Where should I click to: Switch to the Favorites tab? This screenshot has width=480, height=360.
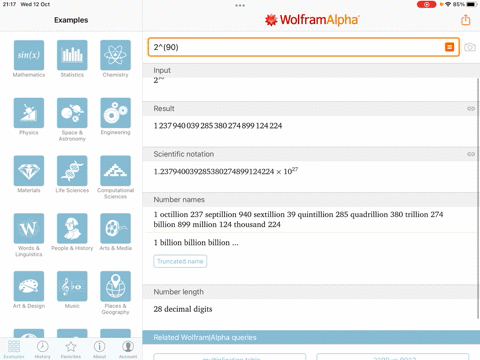click(x=71, y=349)
